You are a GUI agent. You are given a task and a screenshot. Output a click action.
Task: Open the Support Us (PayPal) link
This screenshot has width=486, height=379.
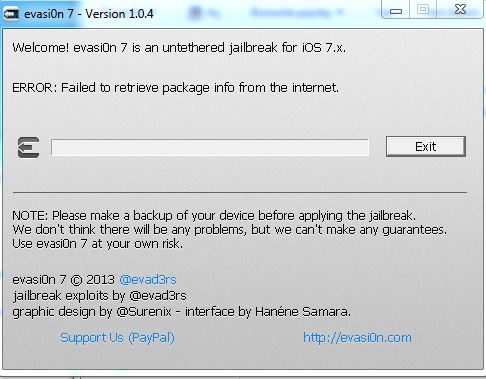click(117, 338)
